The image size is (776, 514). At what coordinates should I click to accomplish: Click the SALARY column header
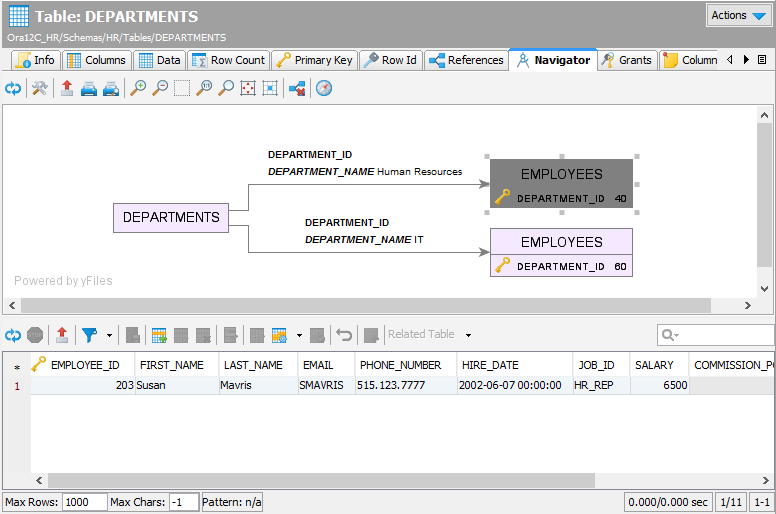(x=654, y=365)
